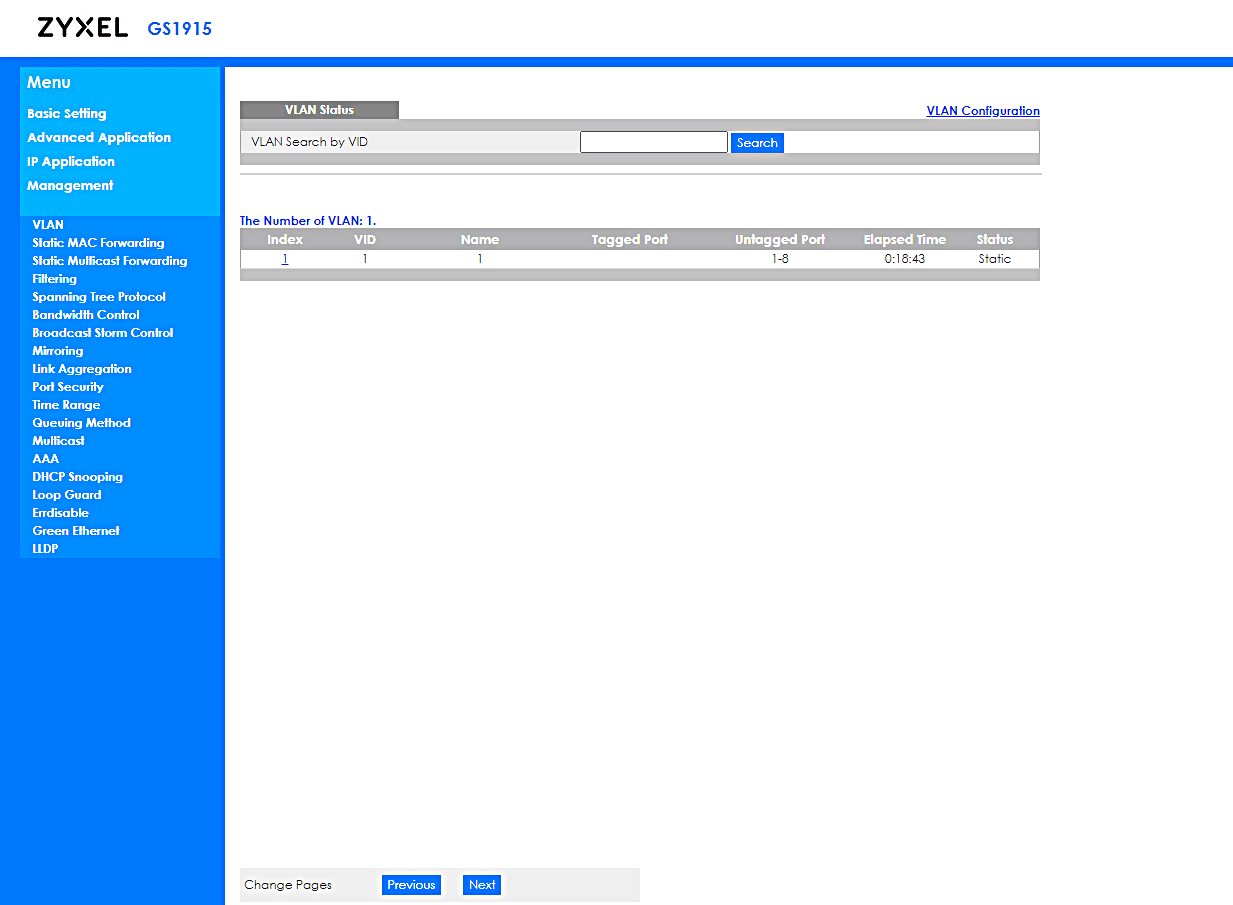Viewport: 1233px width, 905px height.
Task: Select the VLAN Status tab
Action: coord(319,110)
